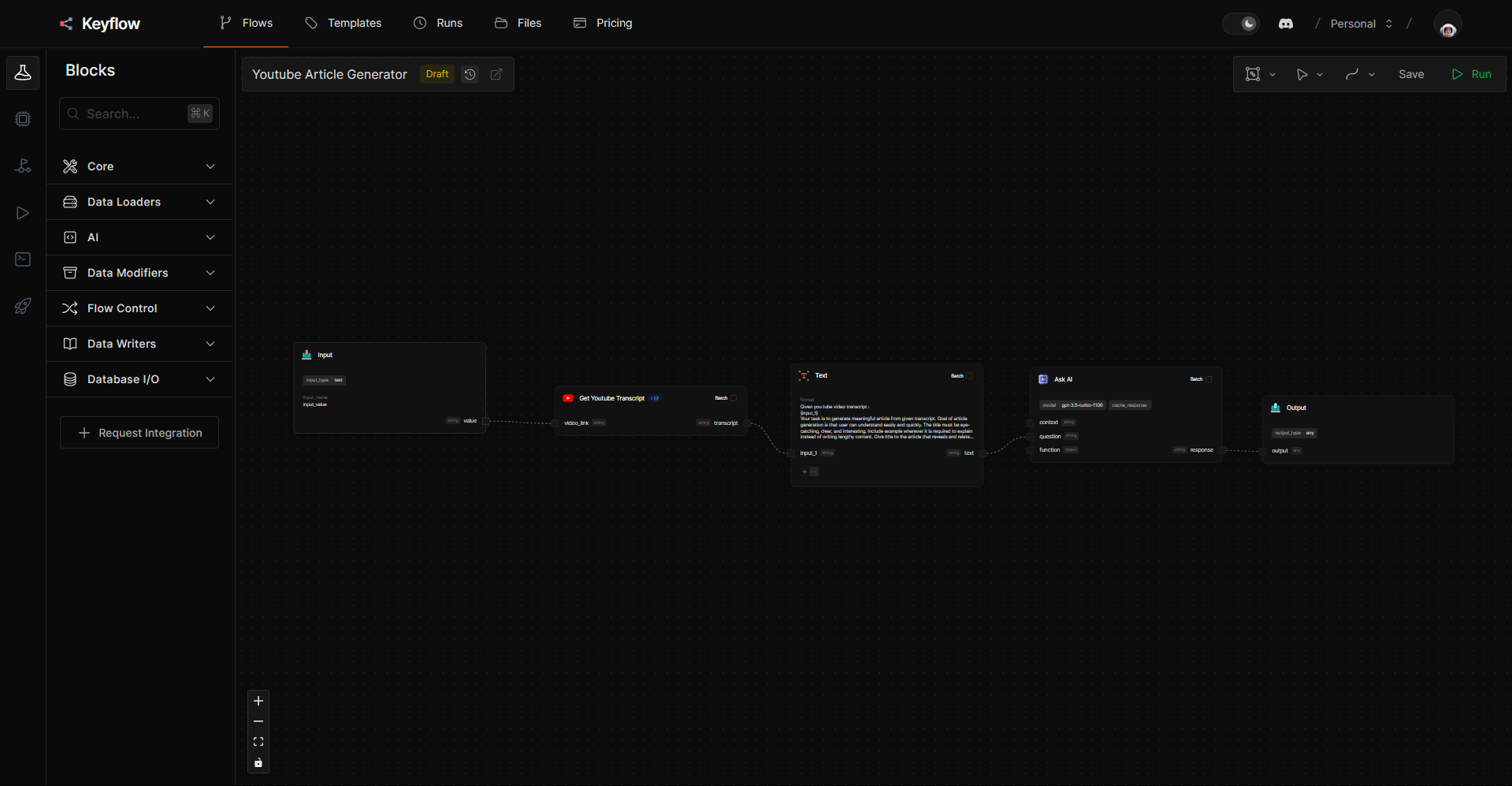Check Batch on the Text node
This screenshot has width=1512, height=786.
(970, 376)
